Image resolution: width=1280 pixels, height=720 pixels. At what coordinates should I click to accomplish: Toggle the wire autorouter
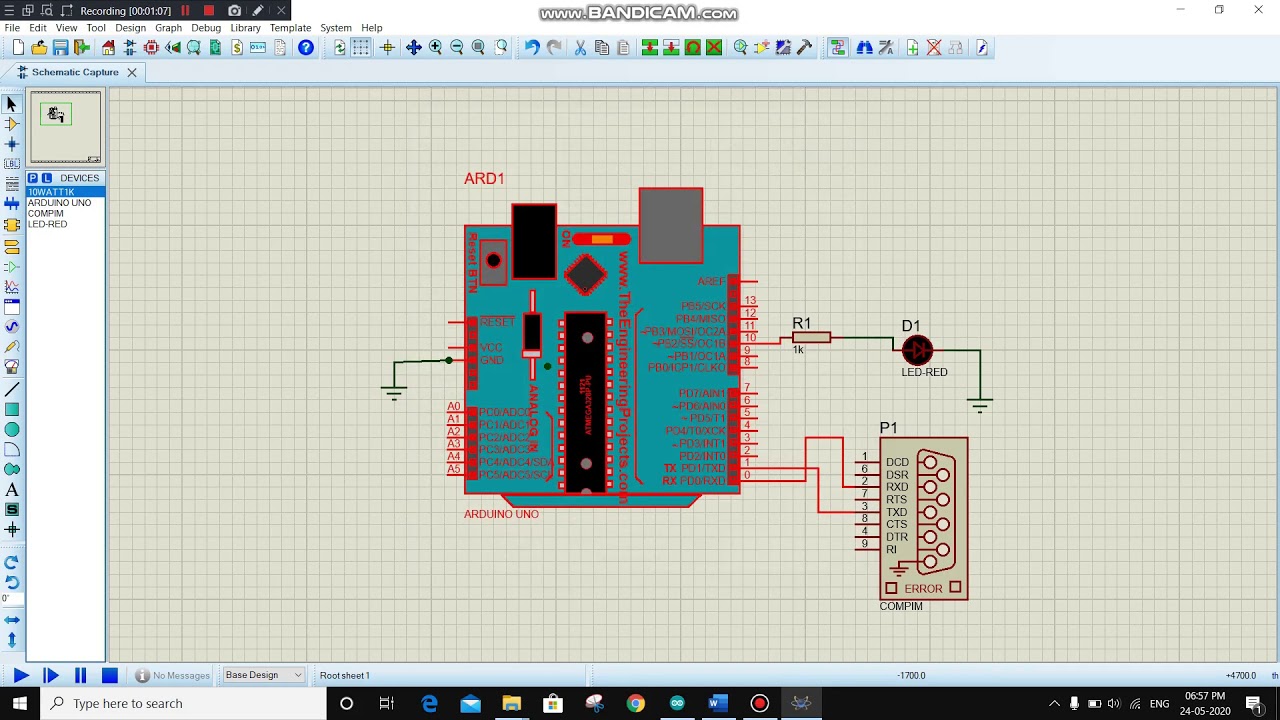pos(838,48)
